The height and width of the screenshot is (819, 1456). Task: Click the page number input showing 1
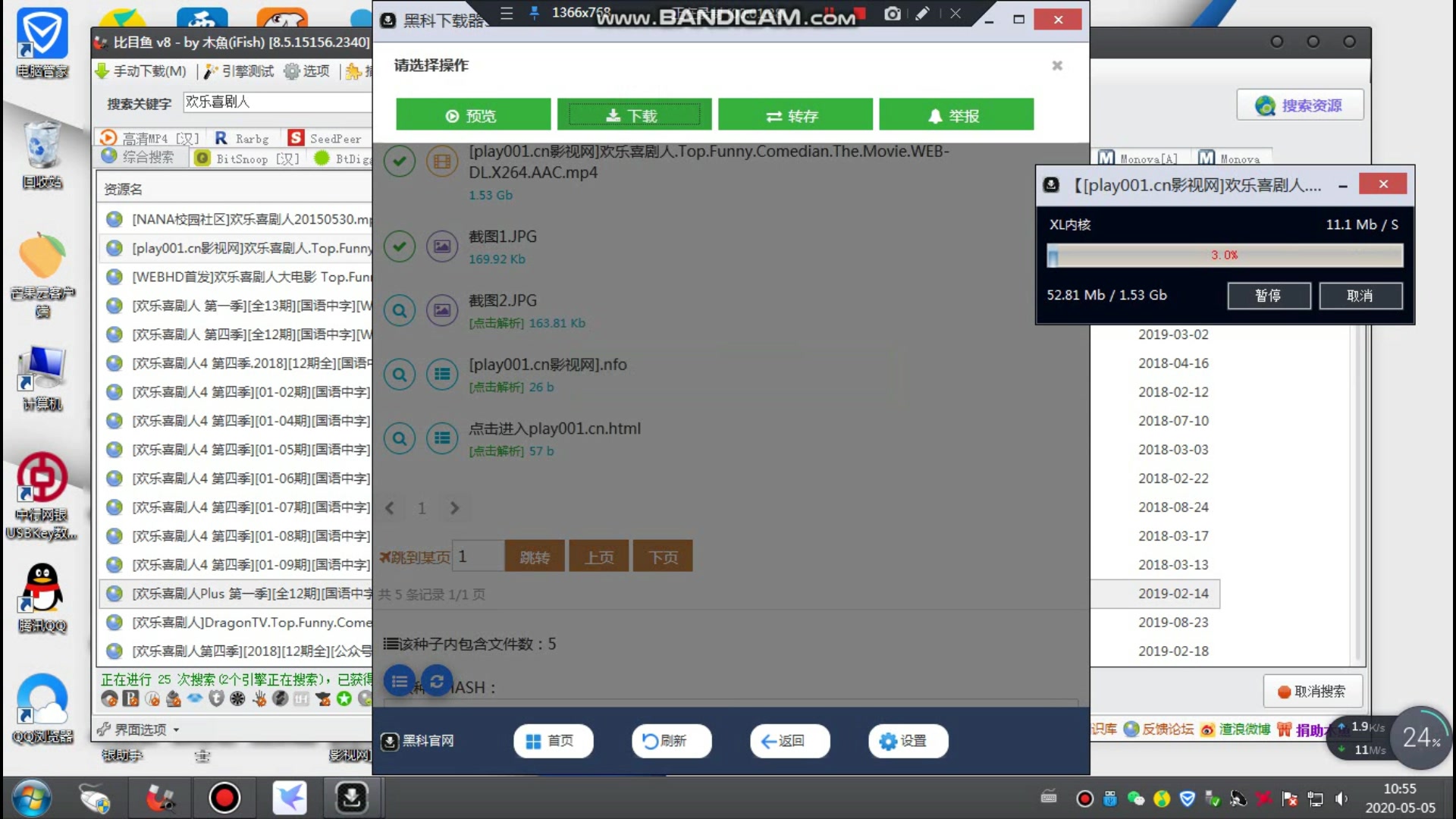click(478, 557)
